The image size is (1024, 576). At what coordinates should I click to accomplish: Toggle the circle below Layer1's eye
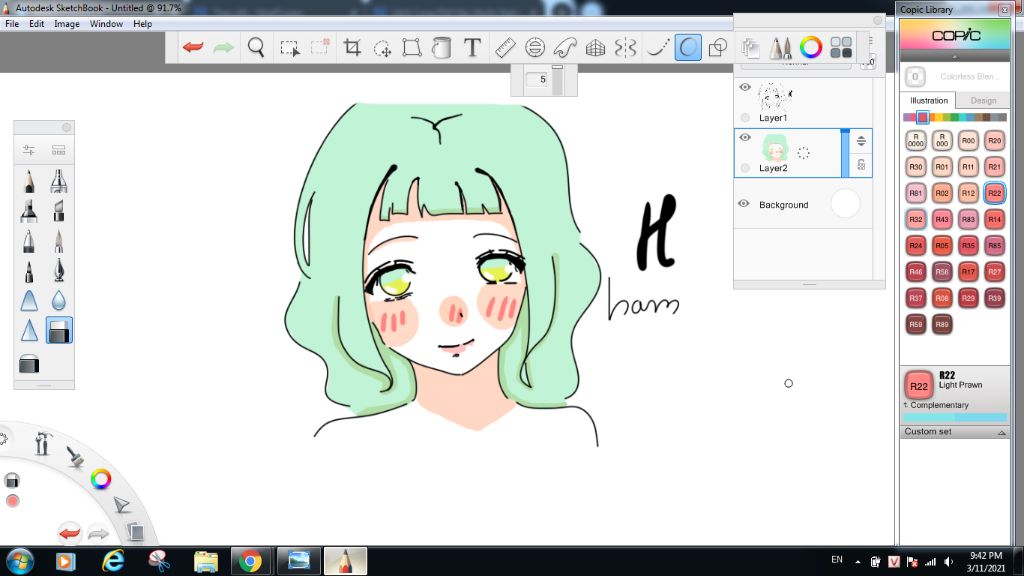point(745,118)
